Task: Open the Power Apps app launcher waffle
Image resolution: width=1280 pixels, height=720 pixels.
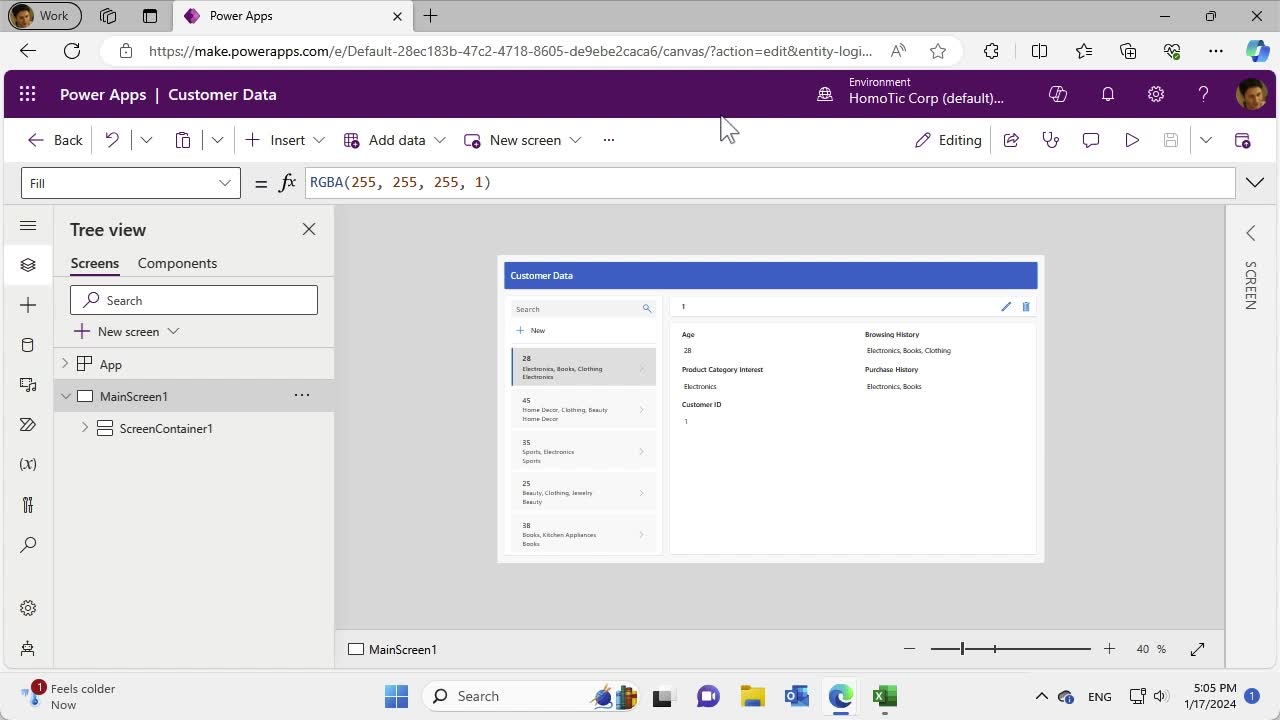Action: pos(28,94)
